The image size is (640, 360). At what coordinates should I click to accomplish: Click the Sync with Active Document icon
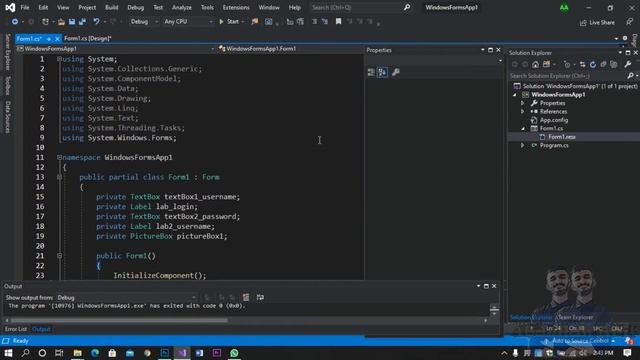coord(582,64)
